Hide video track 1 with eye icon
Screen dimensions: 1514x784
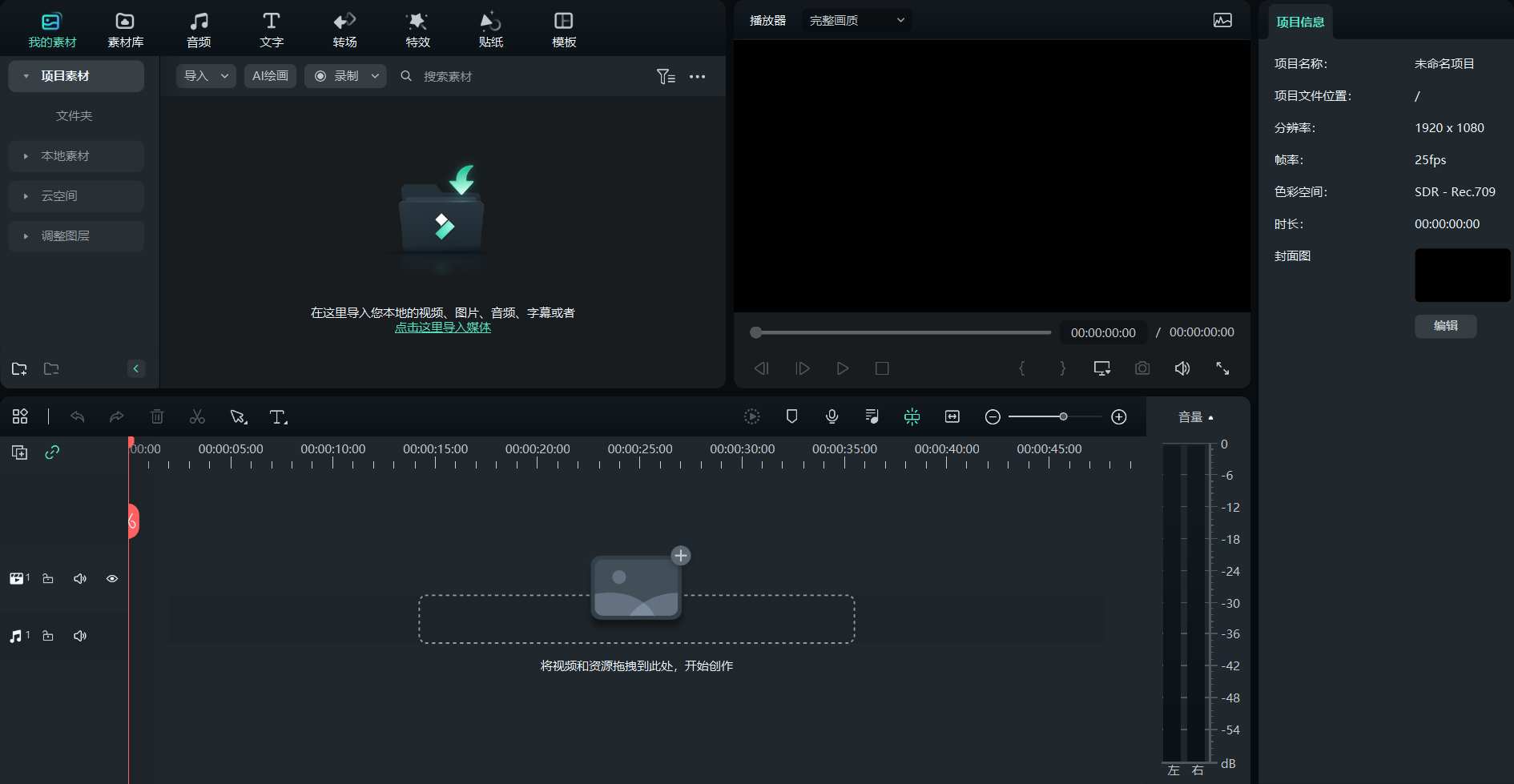tap(112, 578)
